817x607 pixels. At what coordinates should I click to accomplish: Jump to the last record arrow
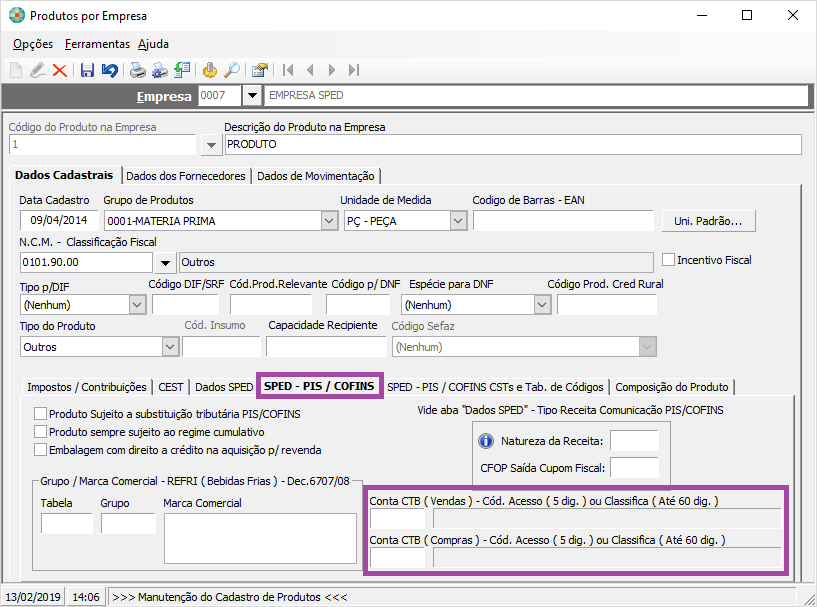[x=356, y=70]
